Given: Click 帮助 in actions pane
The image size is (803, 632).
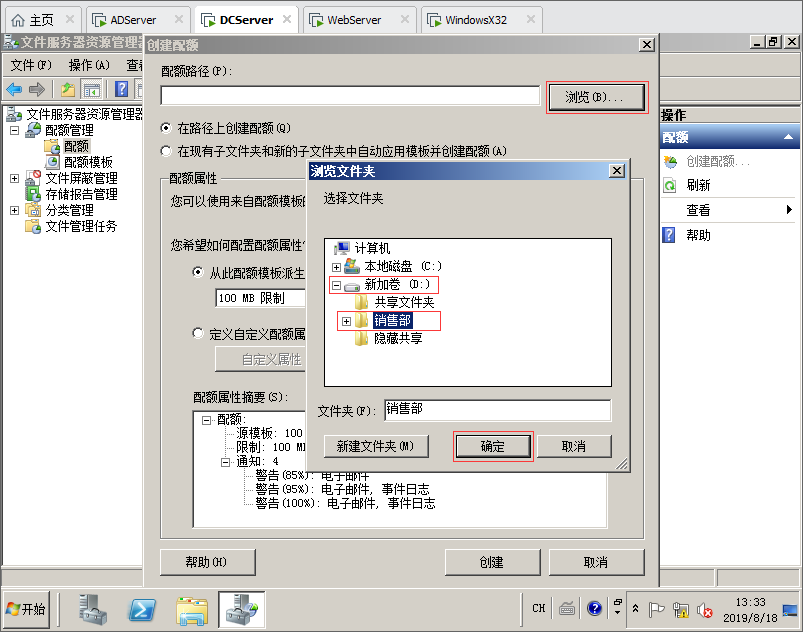Looking at the screenshot, I should (x=698, y=235).
